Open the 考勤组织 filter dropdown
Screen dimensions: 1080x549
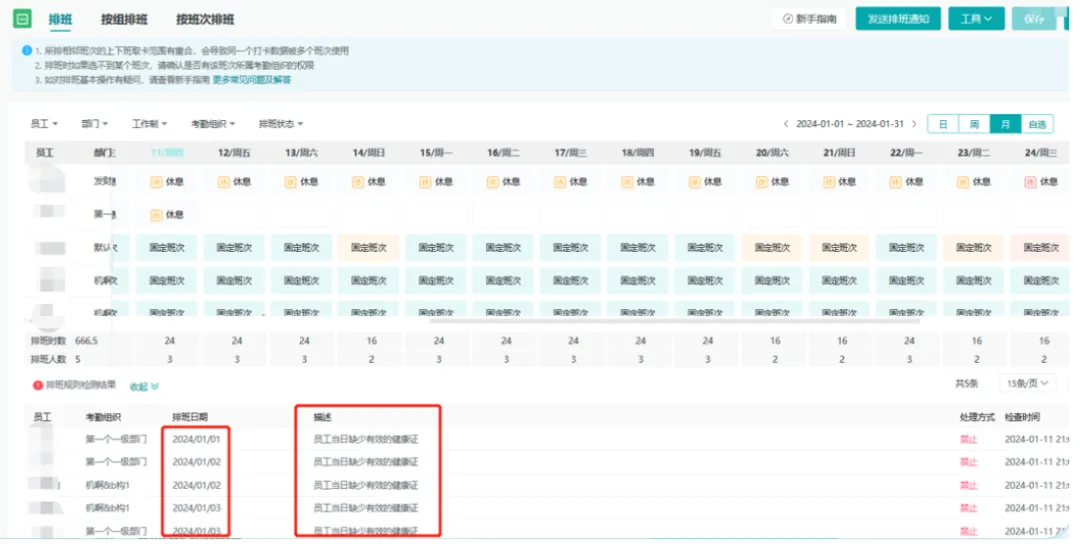coord(213,124)
